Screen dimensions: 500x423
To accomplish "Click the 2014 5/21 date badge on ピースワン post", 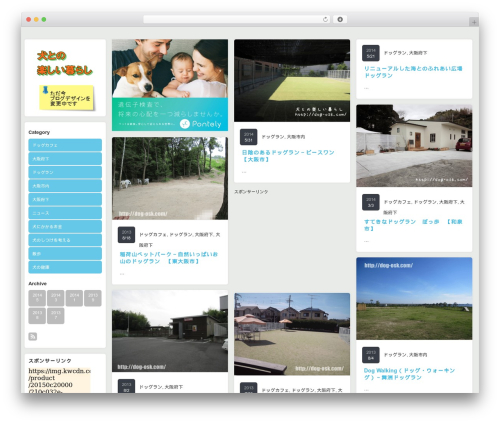I will (x=248, y=137).
